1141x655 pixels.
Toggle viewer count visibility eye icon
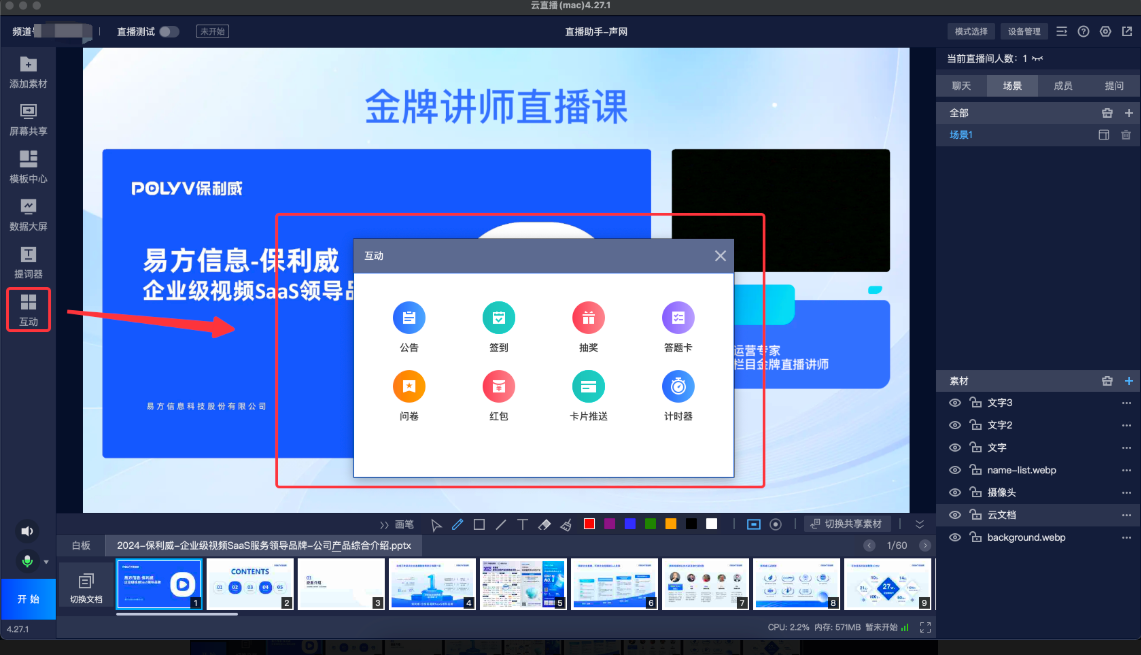(1038, 58)
